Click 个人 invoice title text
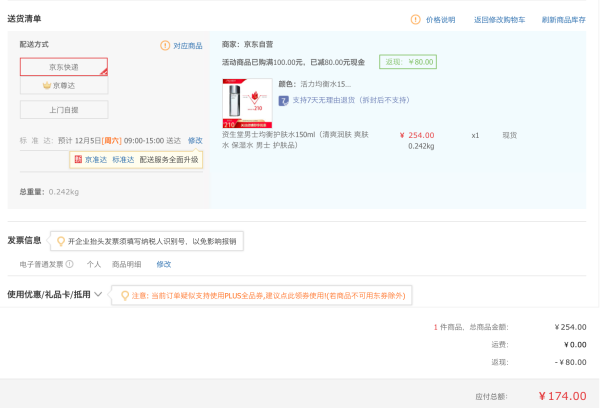The image size is (600, 408). (x=94, y=264)
